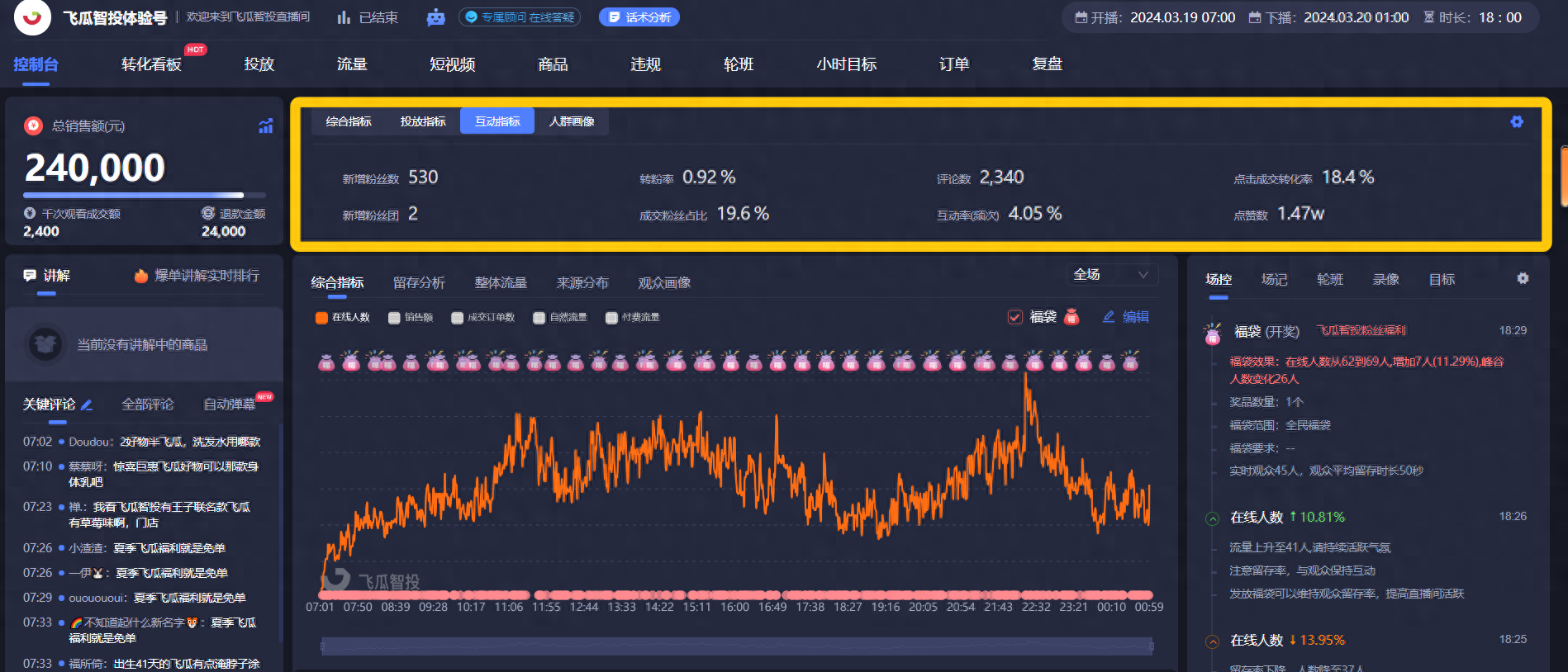Open the 复盘 tab
The width and height of the screenshot is (1568, 672).
tap(1047, 64)
